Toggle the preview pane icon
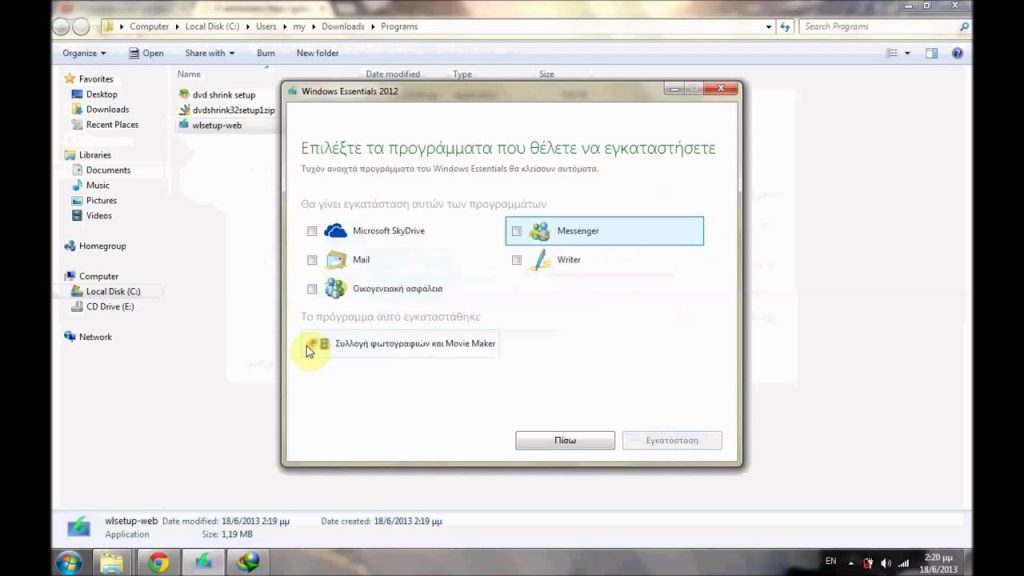The image size is (1024, 576). (931, 54)
